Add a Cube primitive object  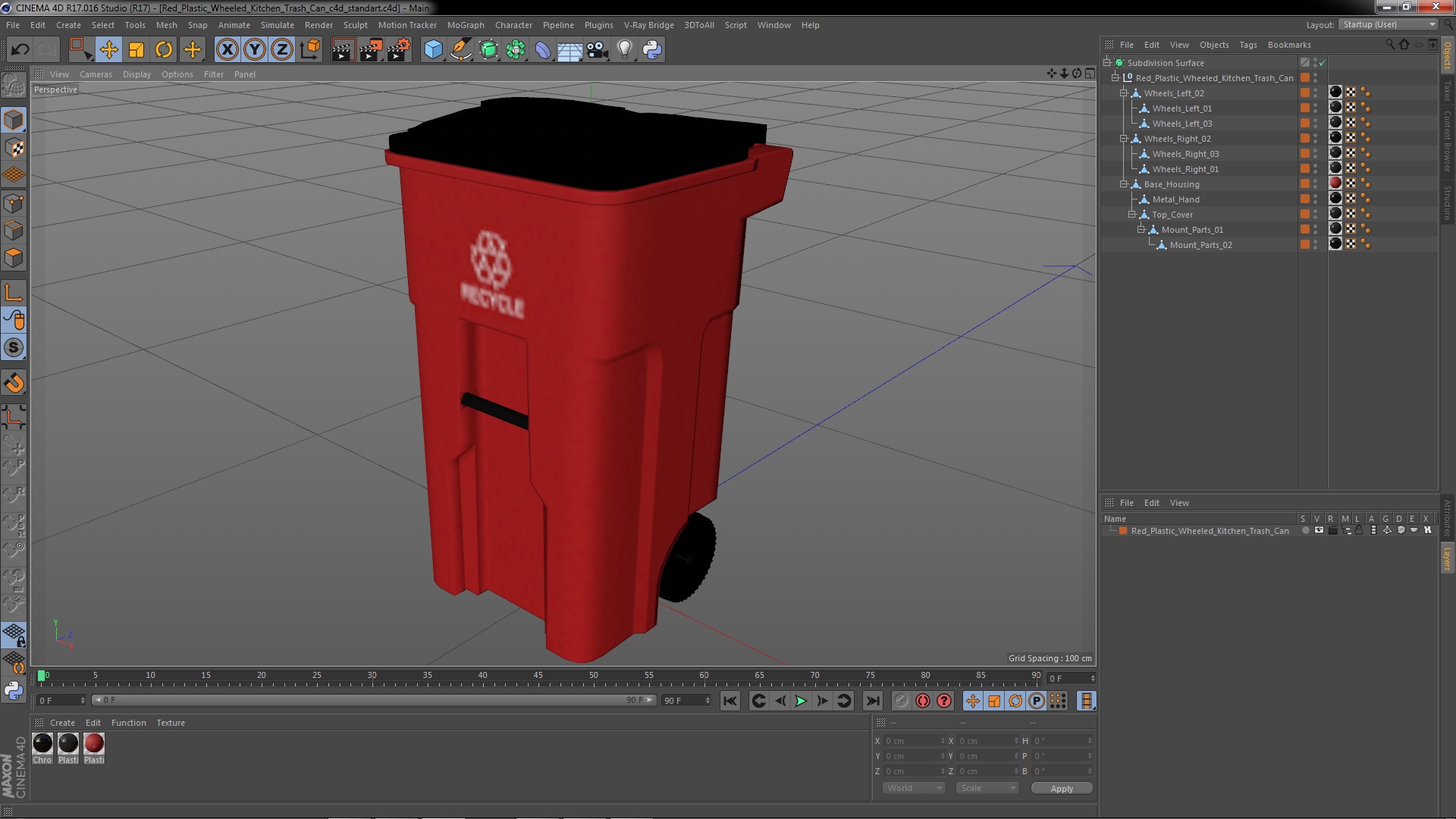pyautogui.click(x=433, y=50)
